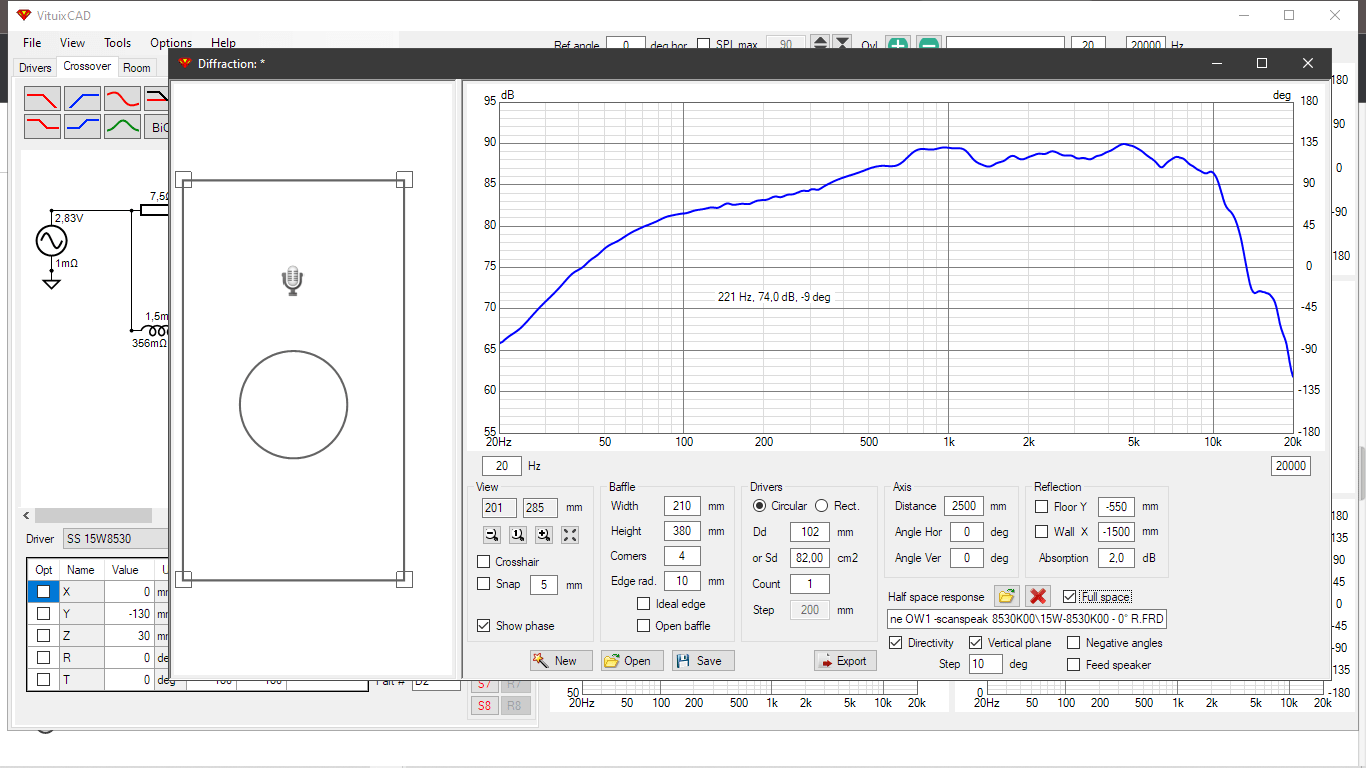Select the red low-shelf filter icon

click(43, 126)
